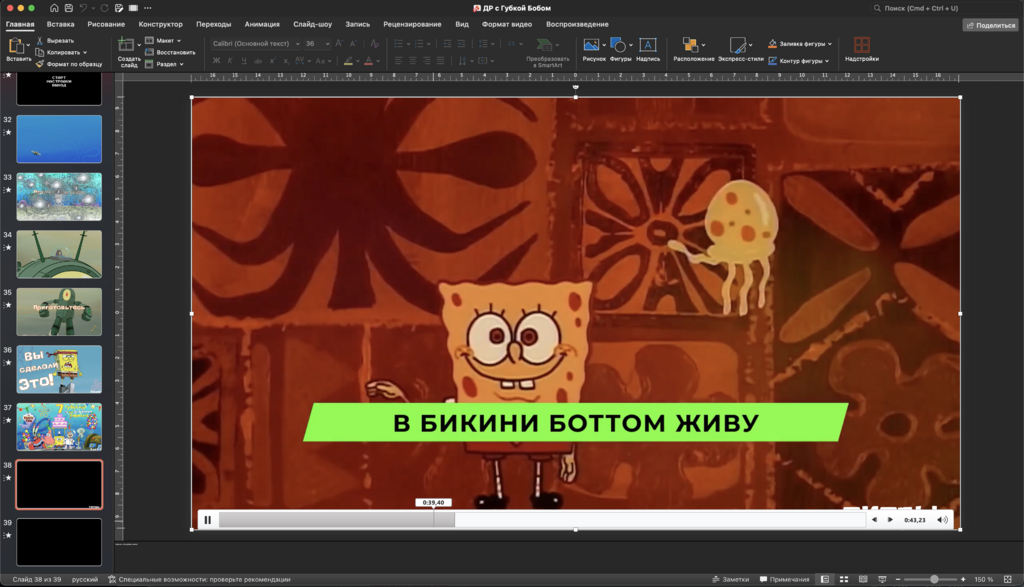Click Формат по образцу format painter

coord(69,64)
